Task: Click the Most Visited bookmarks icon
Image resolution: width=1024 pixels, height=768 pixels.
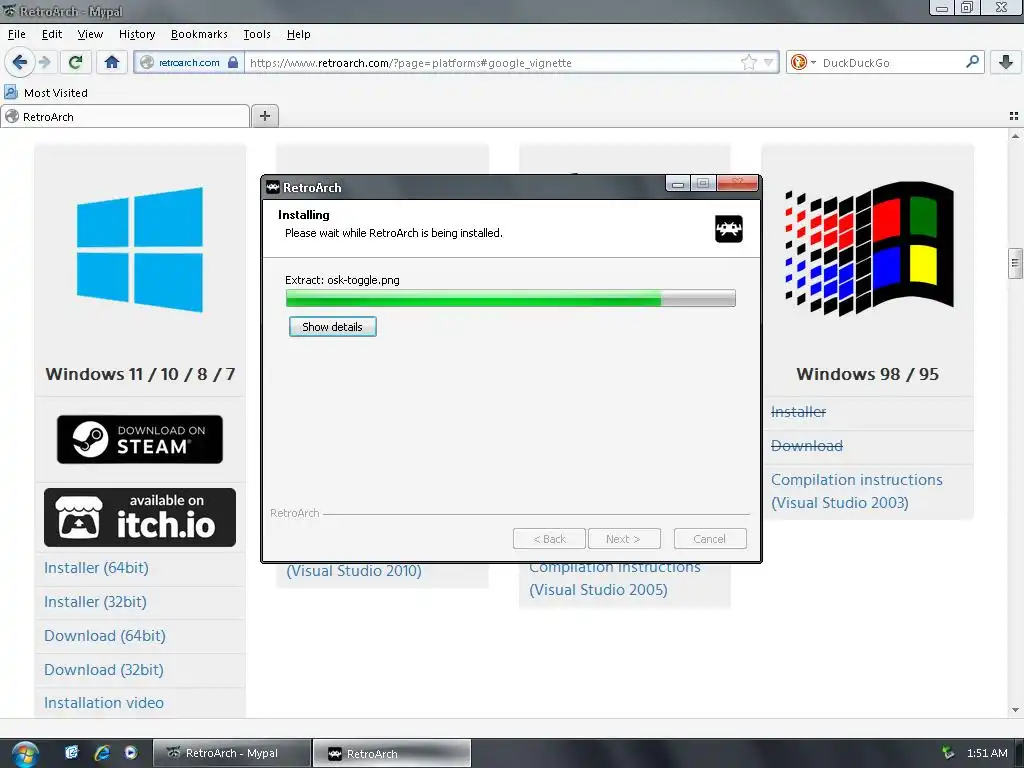Action: click(11, 92)
